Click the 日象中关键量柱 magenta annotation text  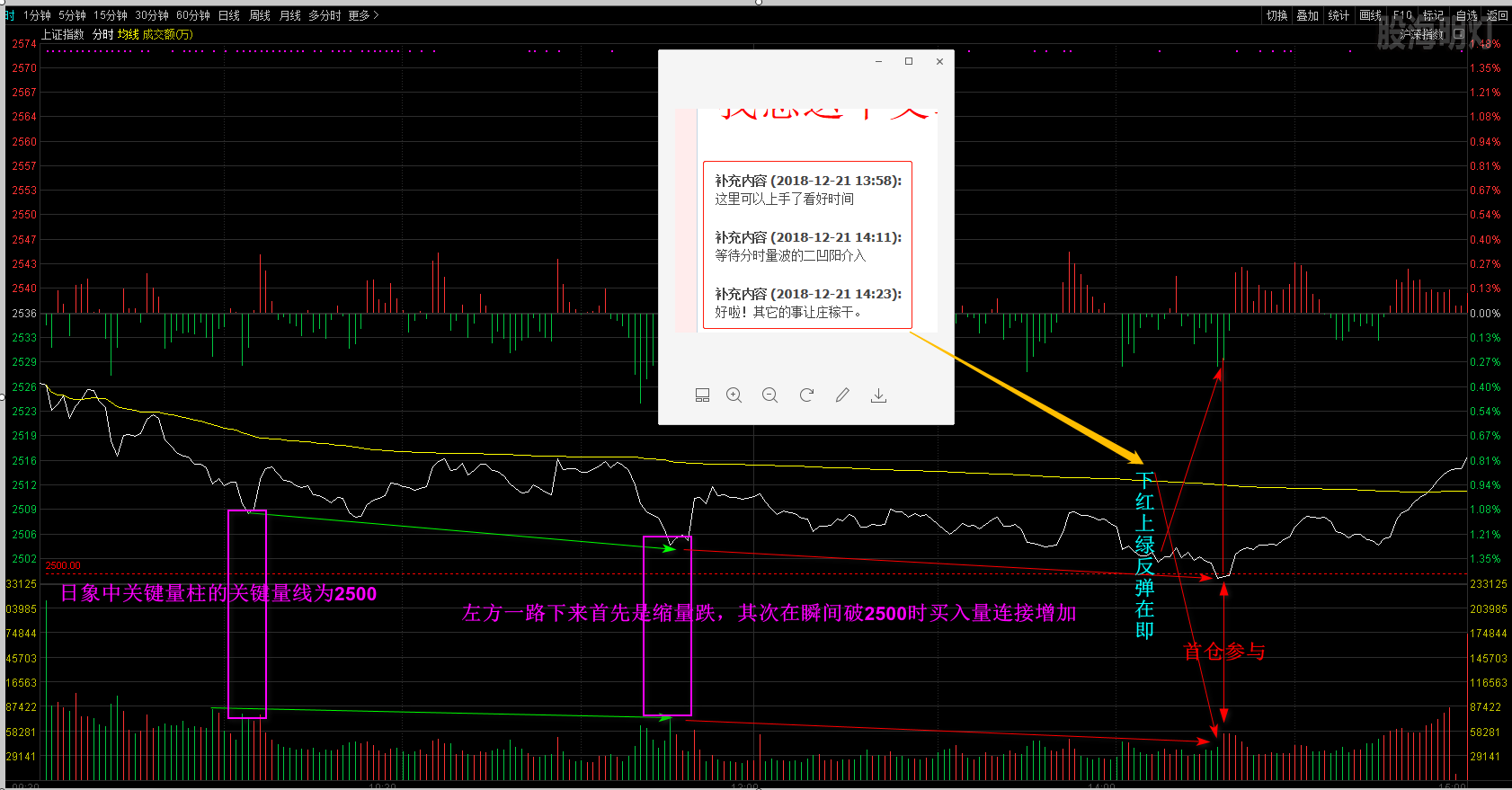tap(218, 593)
